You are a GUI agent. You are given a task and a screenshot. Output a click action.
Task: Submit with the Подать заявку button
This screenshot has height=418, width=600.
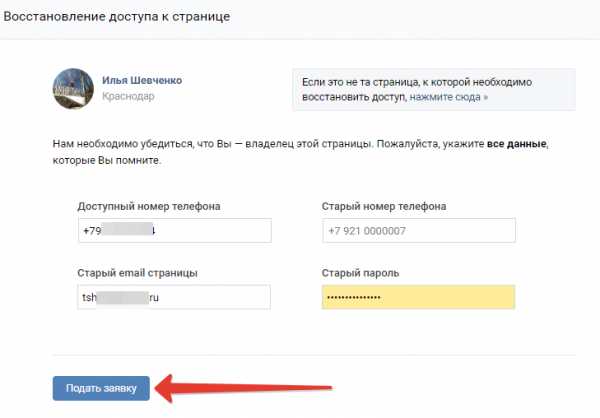[x=101, y=388]
